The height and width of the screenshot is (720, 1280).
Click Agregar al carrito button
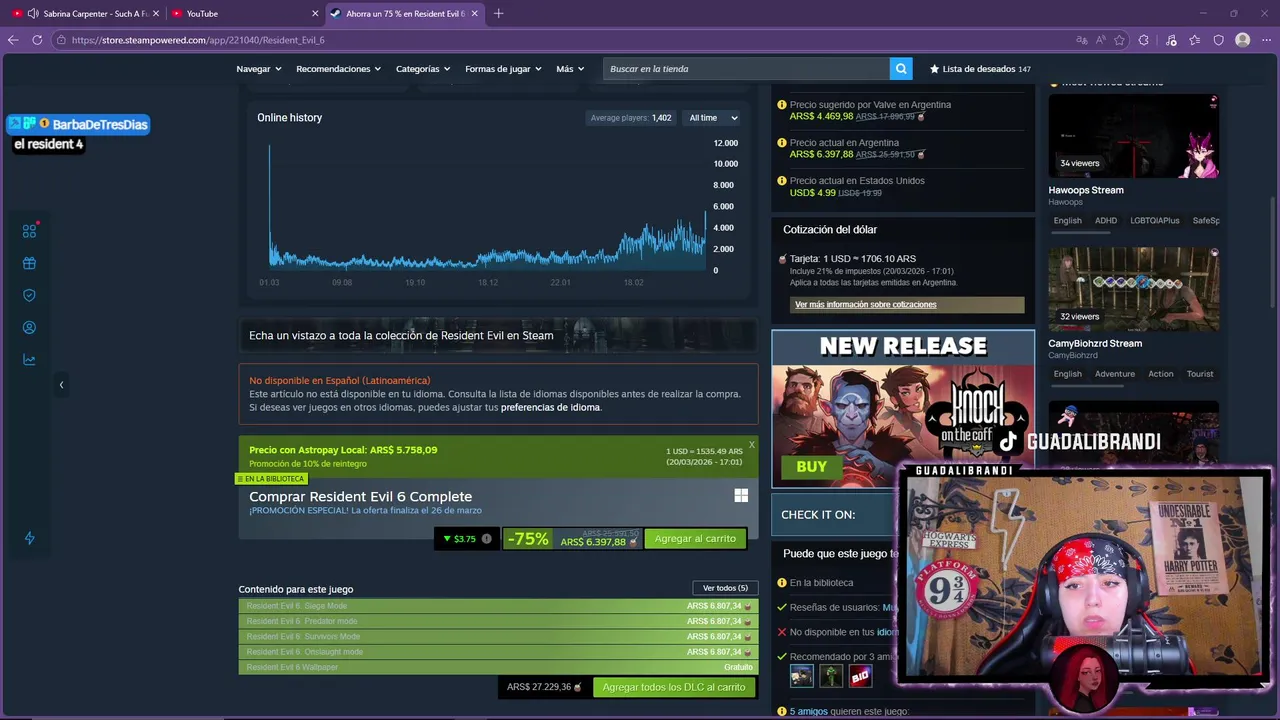[x=695, y=539]
